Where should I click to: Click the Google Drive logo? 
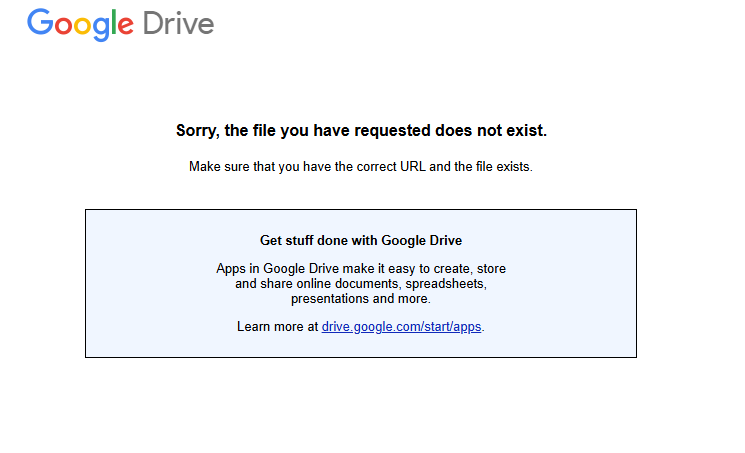pyautogui.click(x=120, y=24)
